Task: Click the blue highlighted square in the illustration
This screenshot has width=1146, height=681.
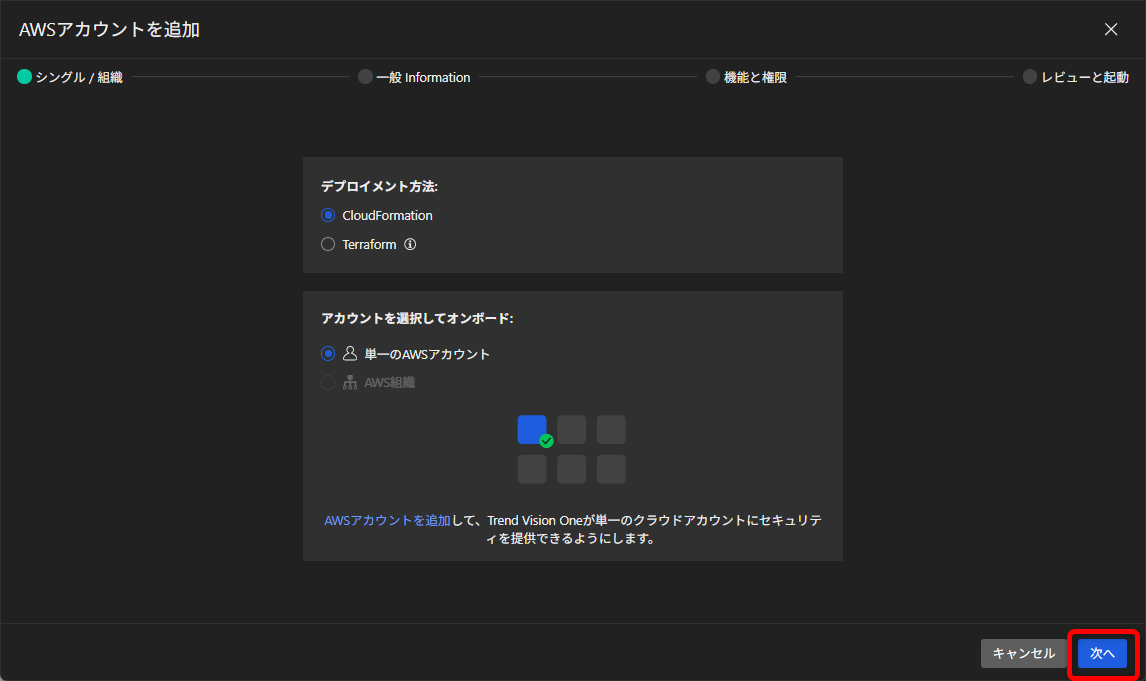Action: (x=532, y=429)
